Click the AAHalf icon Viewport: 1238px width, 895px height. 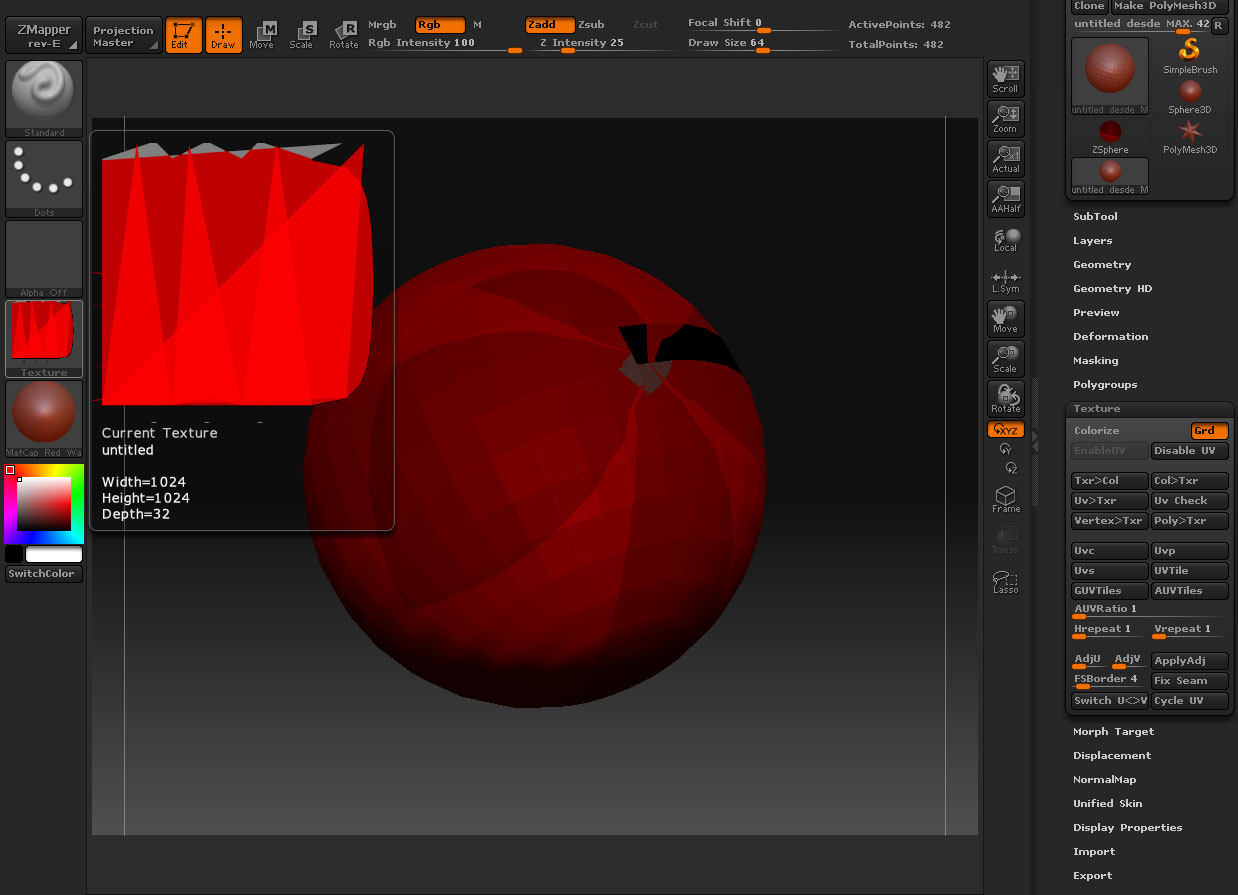tap(1005, 199)
